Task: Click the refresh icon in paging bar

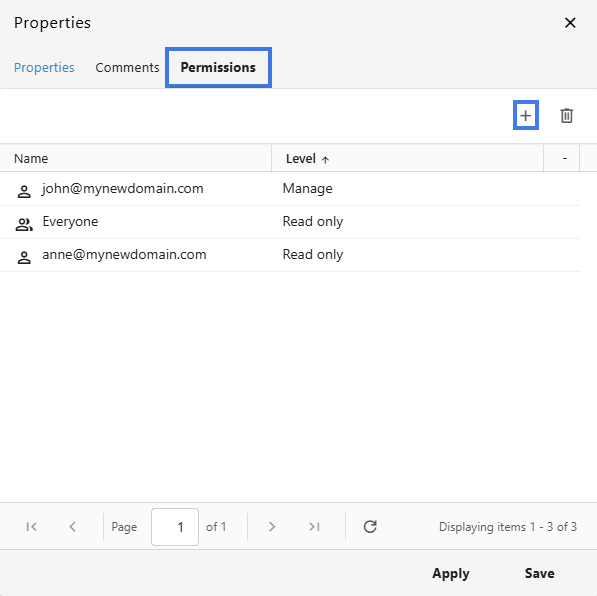Action: pos(370,527)
